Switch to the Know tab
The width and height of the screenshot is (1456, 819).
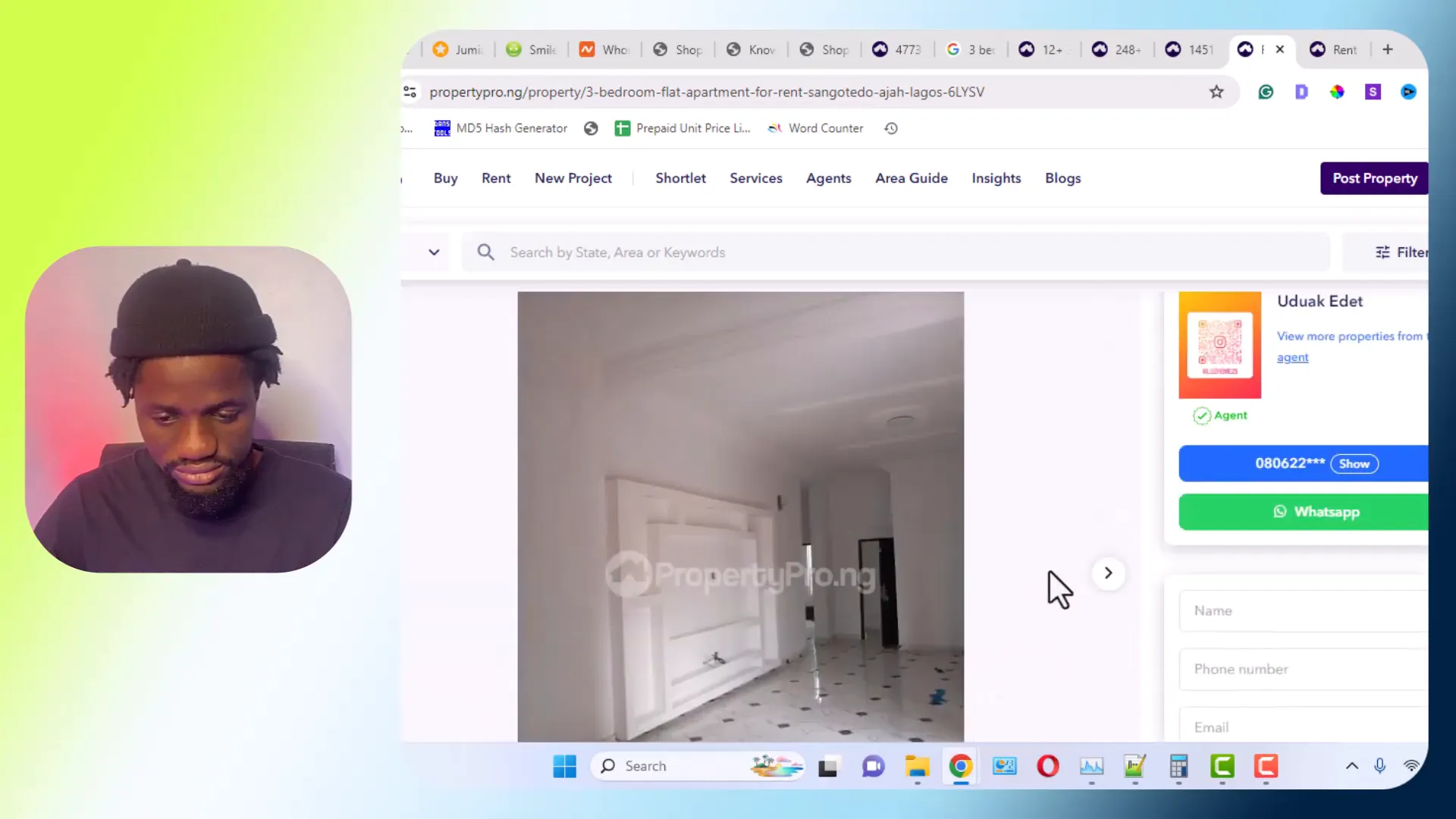click(x=752, y=49)
